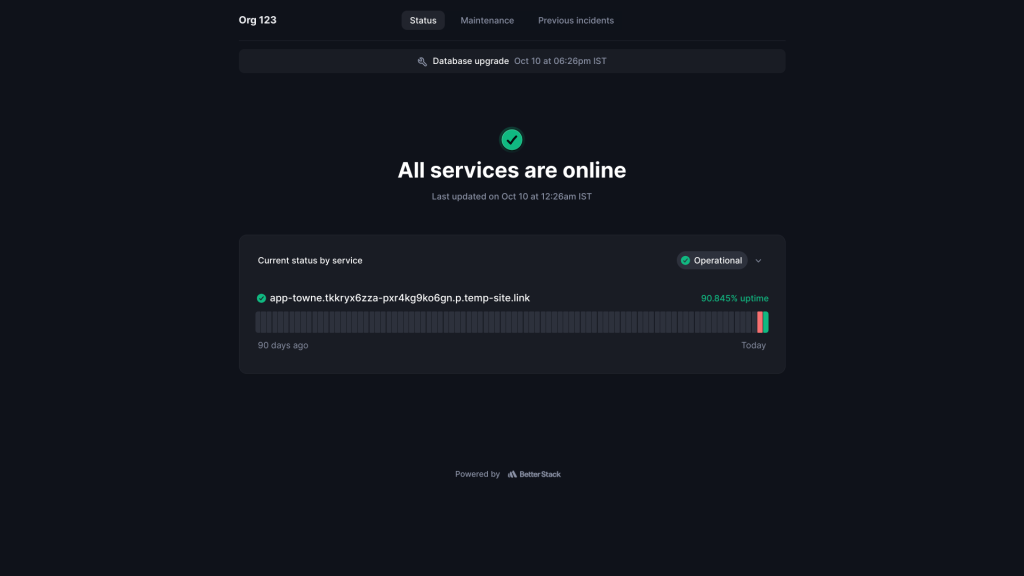
Task: Click the Operational status badge
Action: tap(711, 261)
